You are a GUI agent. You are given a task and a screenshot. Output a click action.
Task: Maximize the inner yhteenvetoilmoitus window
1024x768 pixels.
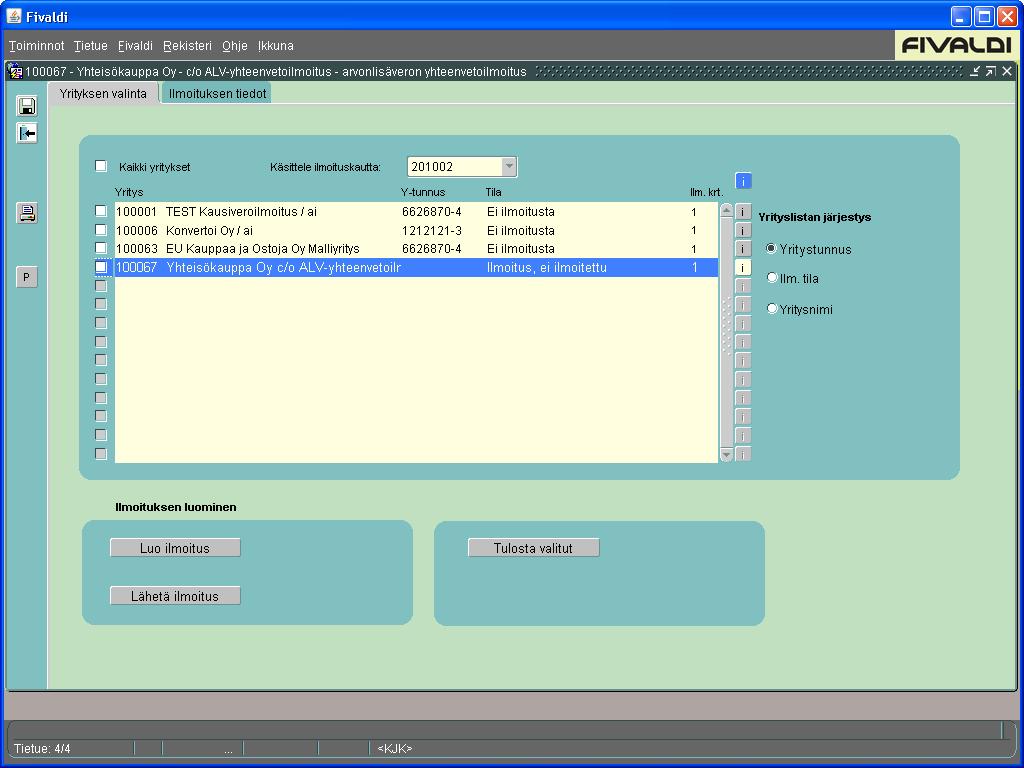(x=991, y=71)
